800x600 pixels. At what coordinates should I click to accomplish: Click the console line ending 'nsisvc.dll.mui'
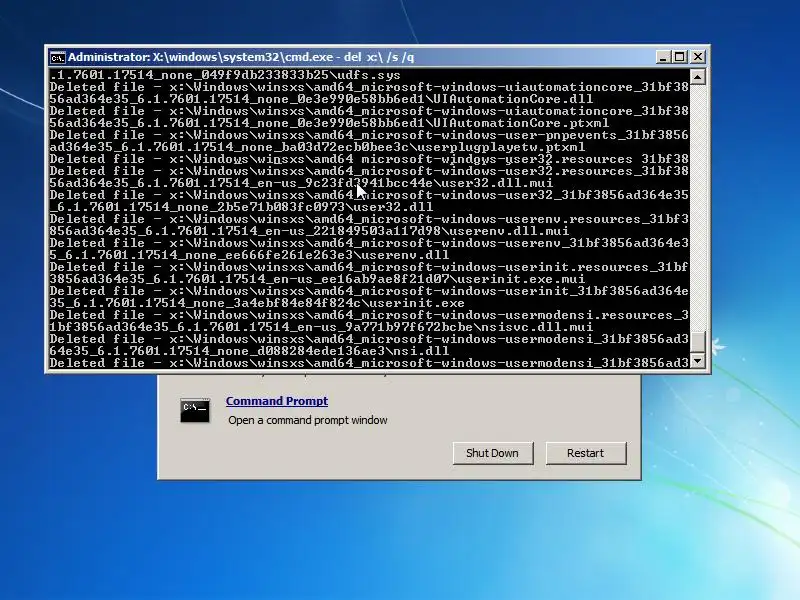click(321, 327)
